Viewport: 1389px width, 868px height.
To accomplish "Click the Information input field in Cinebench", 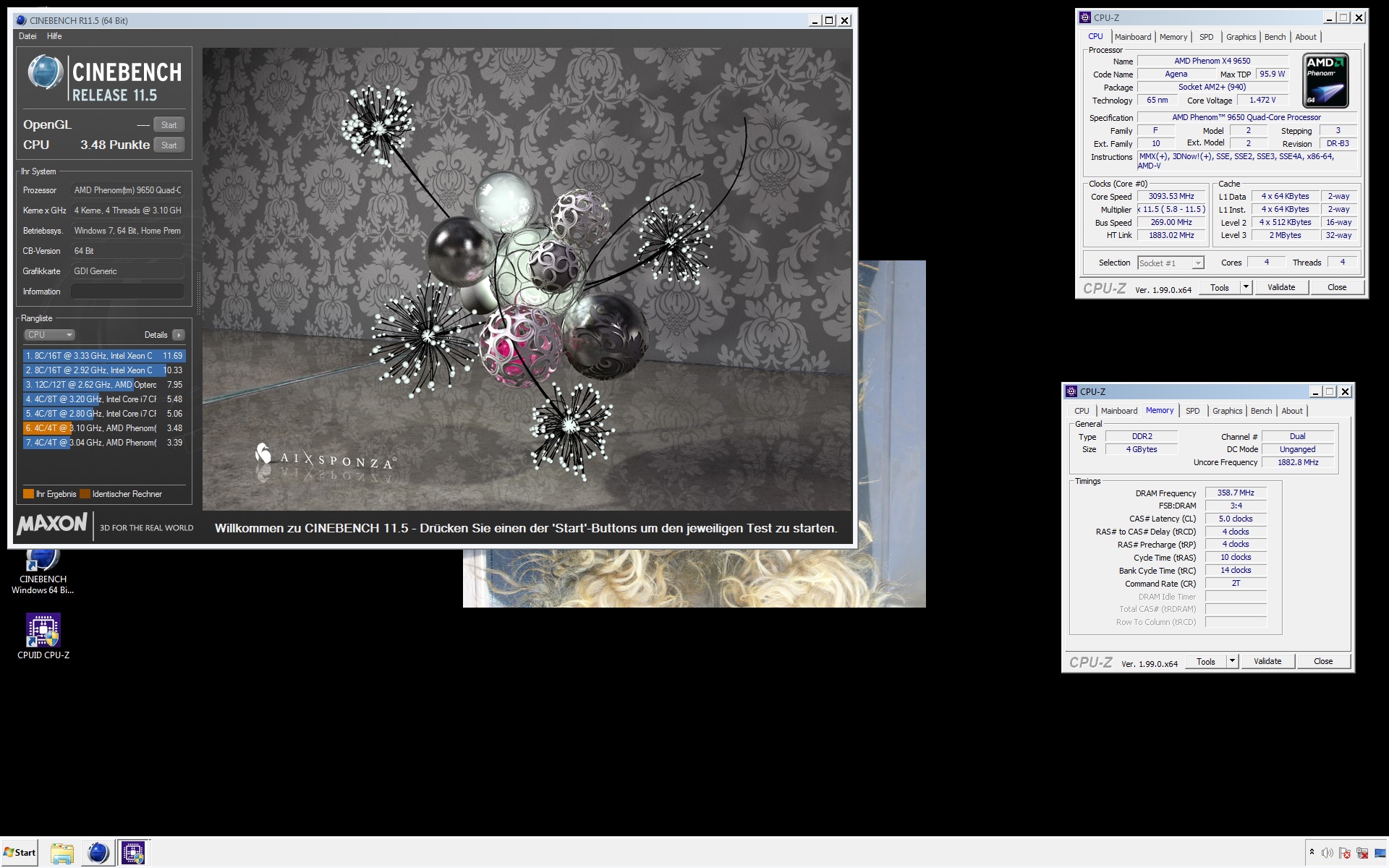I will pyautogui.click(x=127, y=292).
